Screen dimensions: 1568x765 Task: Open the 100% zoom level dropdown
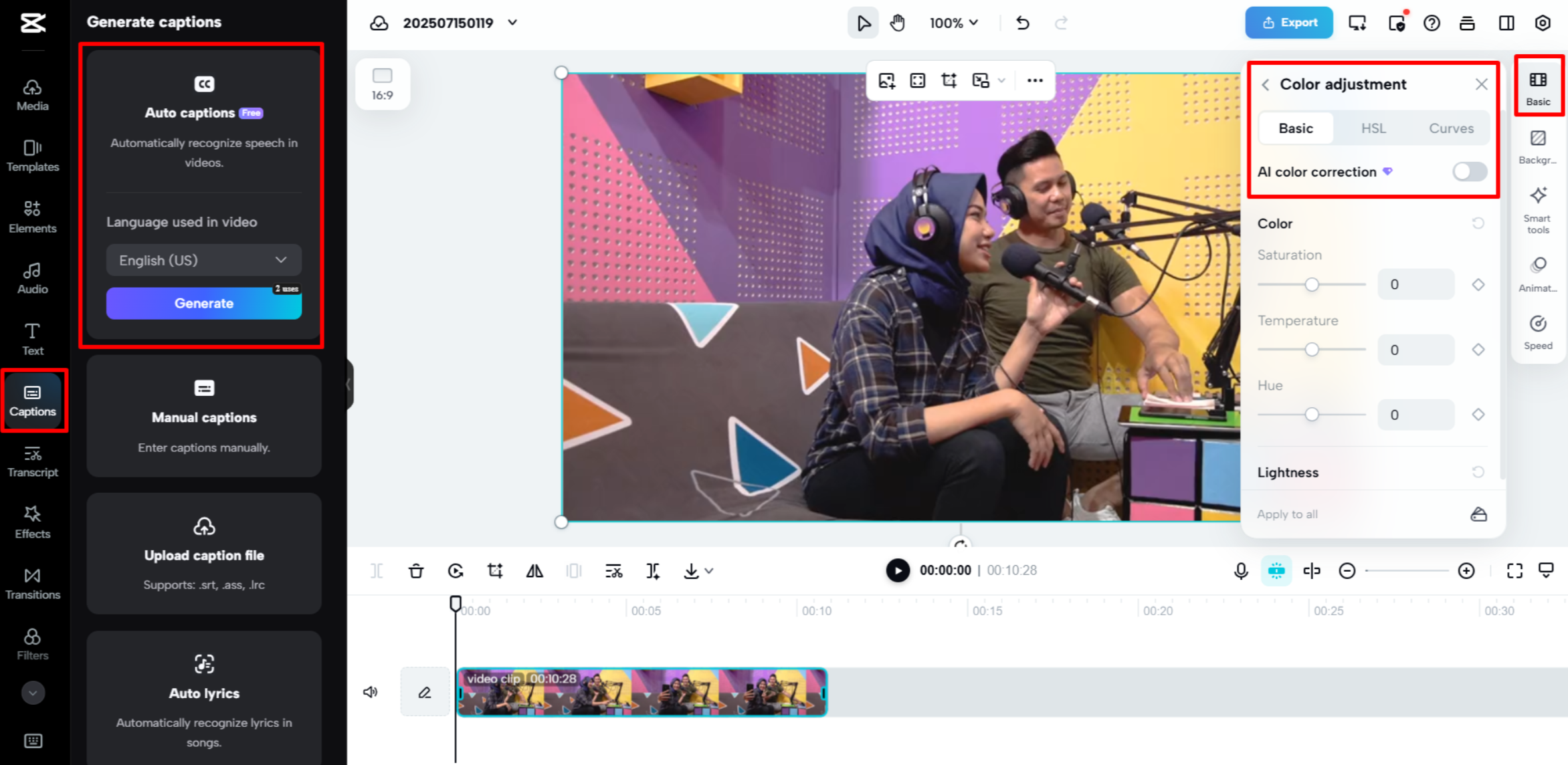[x=953, y=23]
